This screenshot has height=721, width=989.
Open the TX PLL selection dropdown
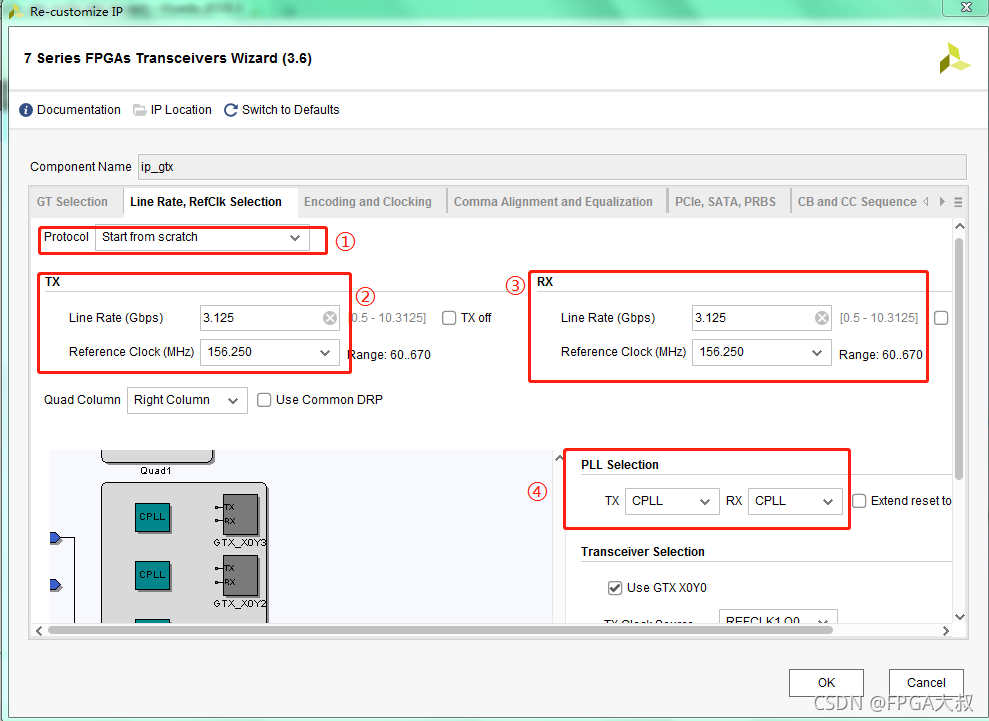click(672, 501)
